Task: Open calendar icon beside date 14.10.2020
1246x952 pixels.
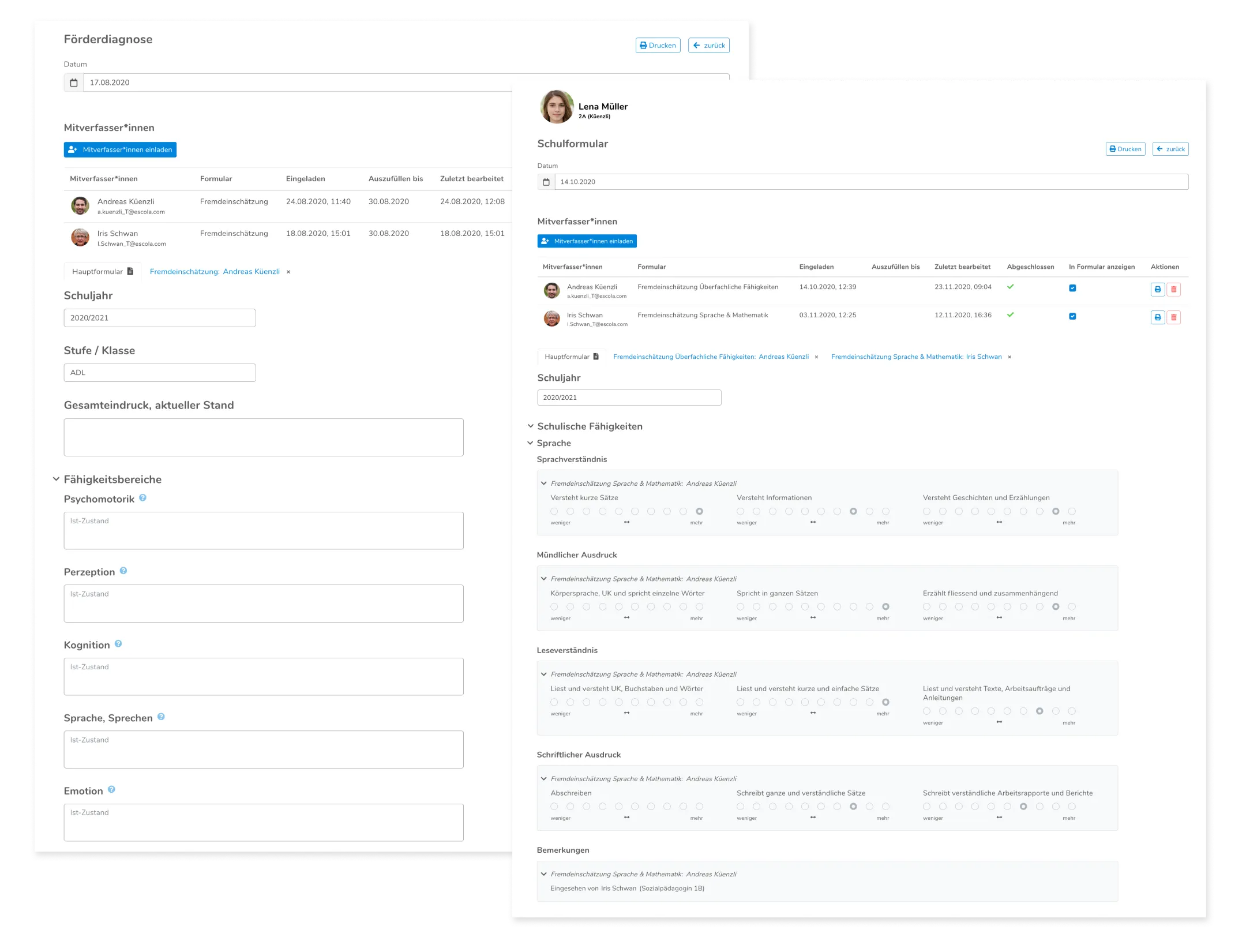Action: point(546,182)
